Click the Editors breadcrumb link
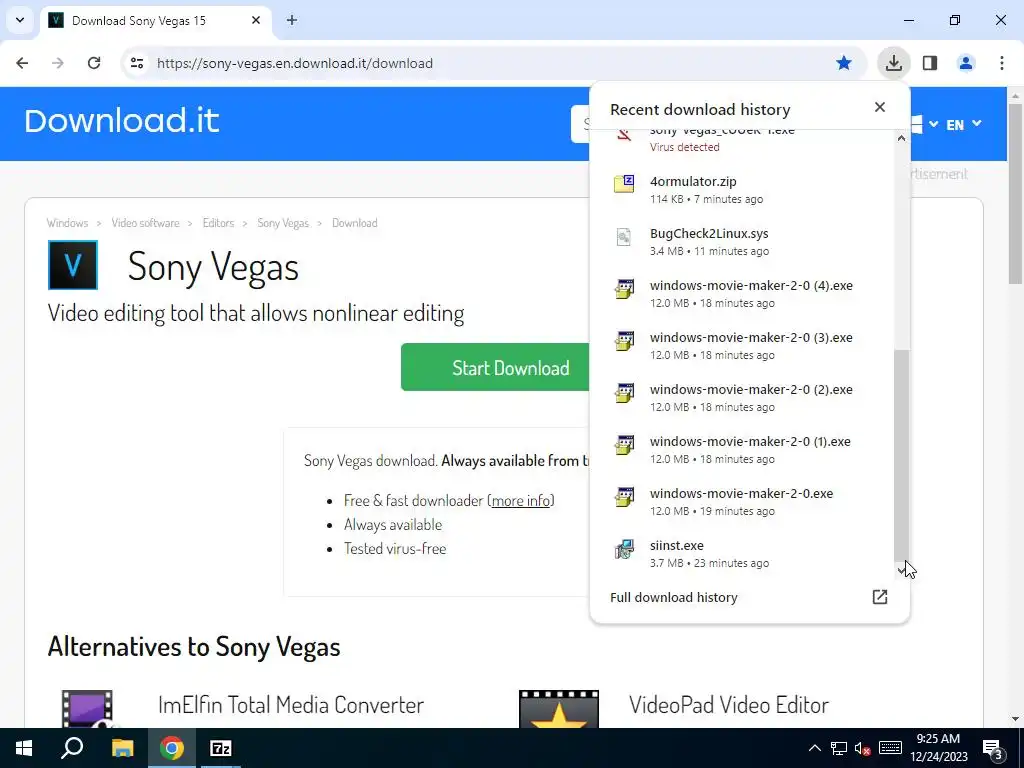This screenshot has width=1024, height=768. 218,223
